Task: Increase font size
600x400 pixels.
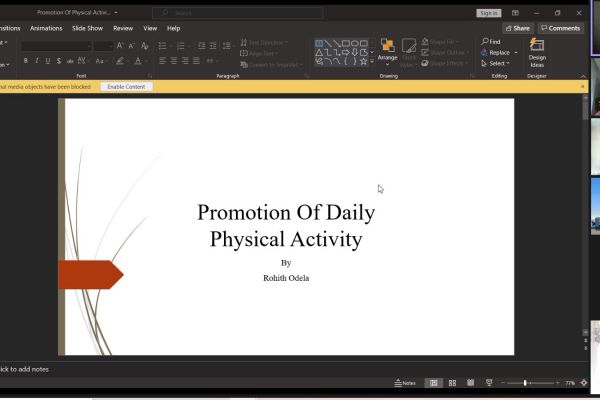Action: 120,46
